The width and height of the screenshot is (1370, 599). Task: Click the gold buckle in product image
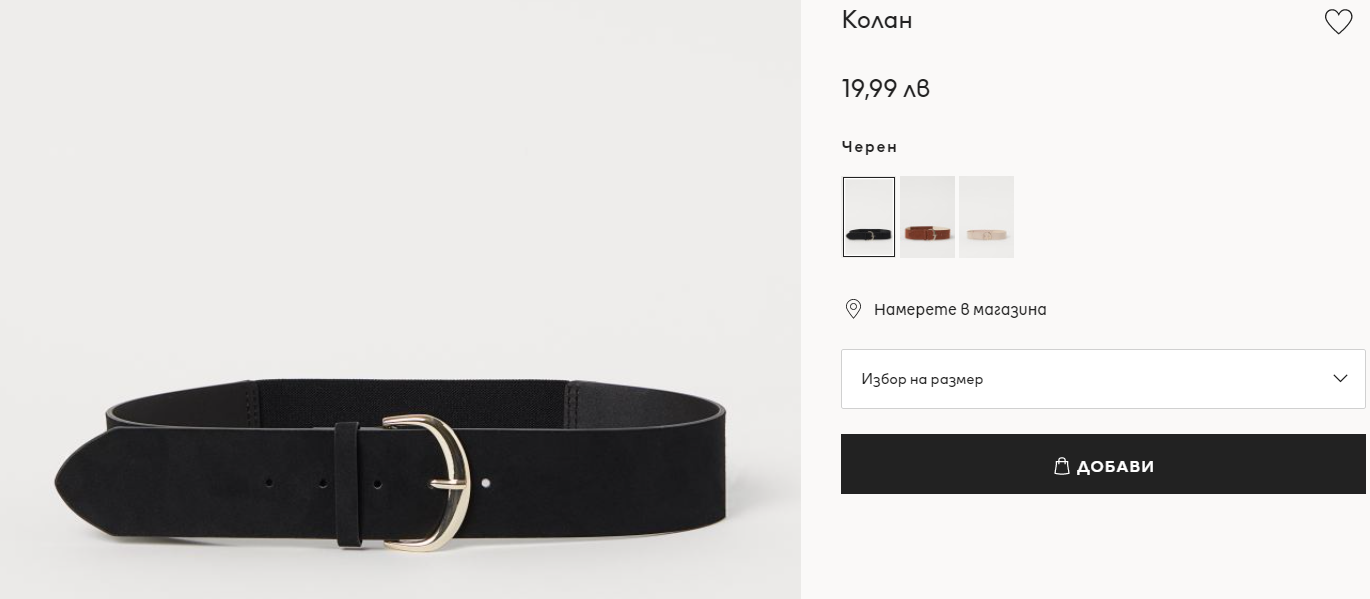(x=425, y=482)
